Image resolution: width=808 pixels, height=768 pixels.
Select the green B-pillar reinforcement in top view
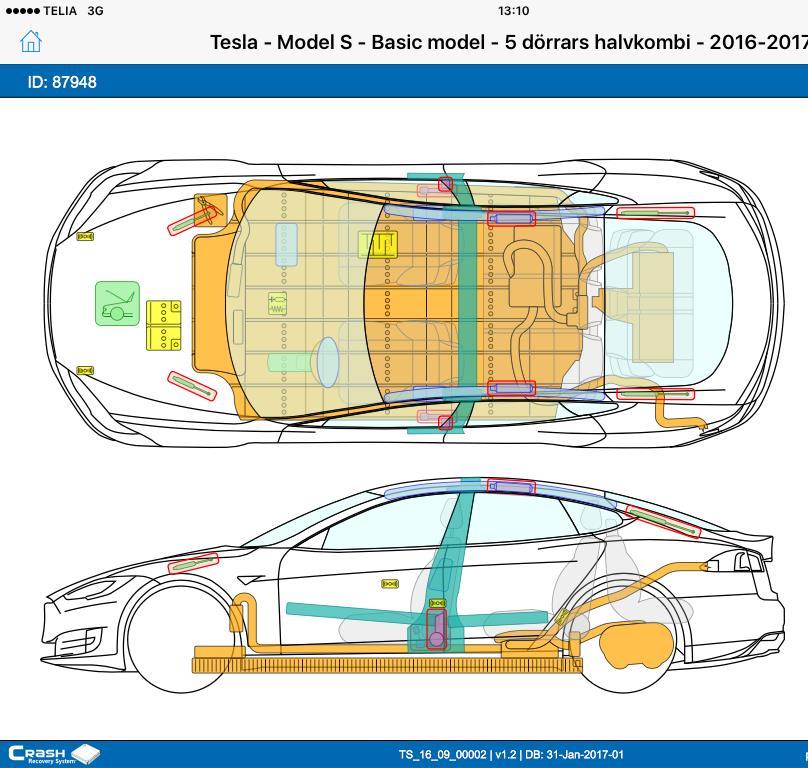click(466, 303)
